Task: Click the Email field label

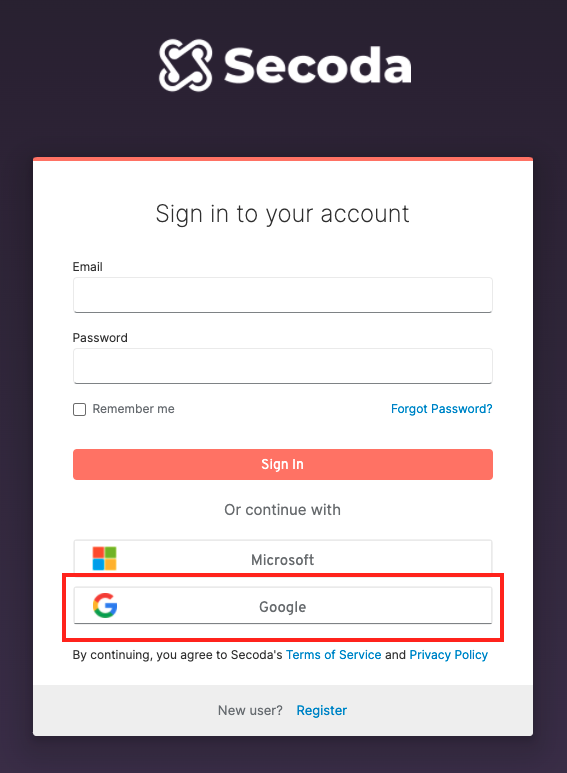Action: click(x=88, y=267)
